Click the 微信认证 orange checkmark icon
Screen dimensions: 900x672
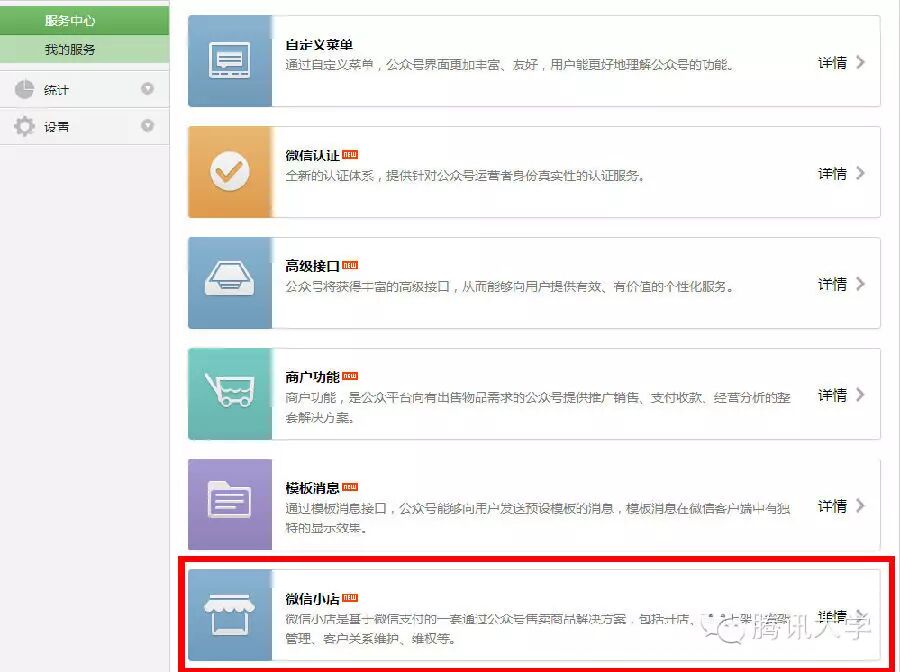pyautogui.click(x=230, y=171)
